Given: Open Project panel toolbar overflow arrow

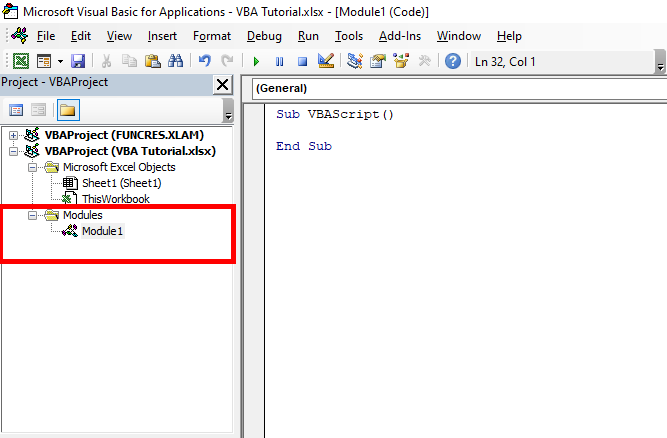Looking at the screenshot, I should [x=228, y=111].
